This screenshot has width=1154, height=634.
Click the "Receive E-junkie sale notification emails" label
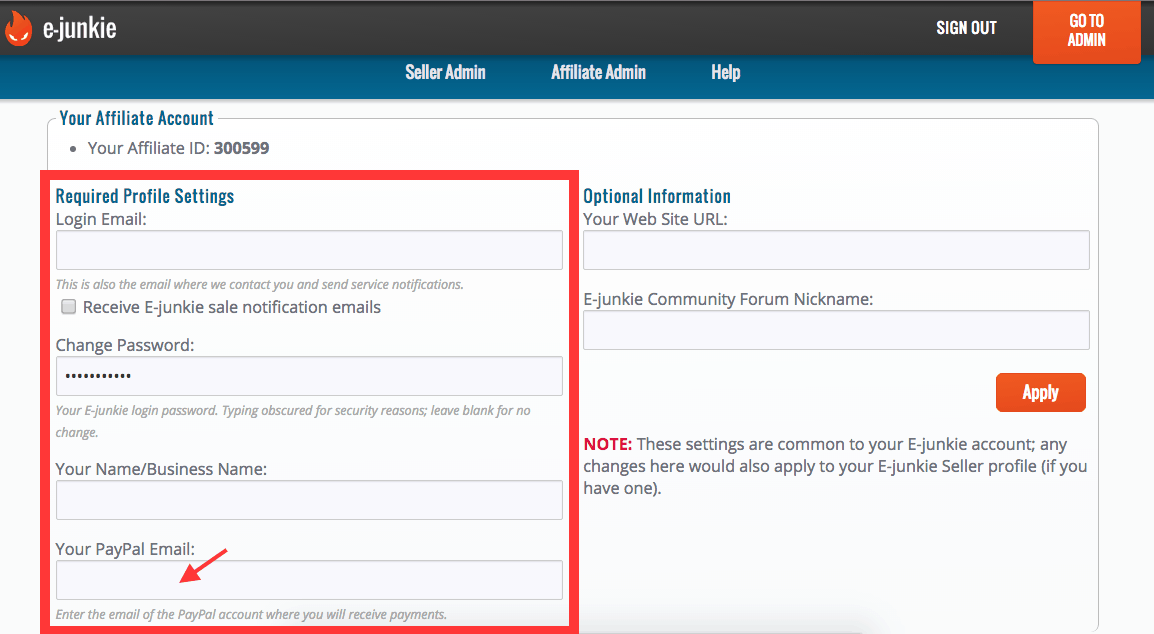coord(232,307)
